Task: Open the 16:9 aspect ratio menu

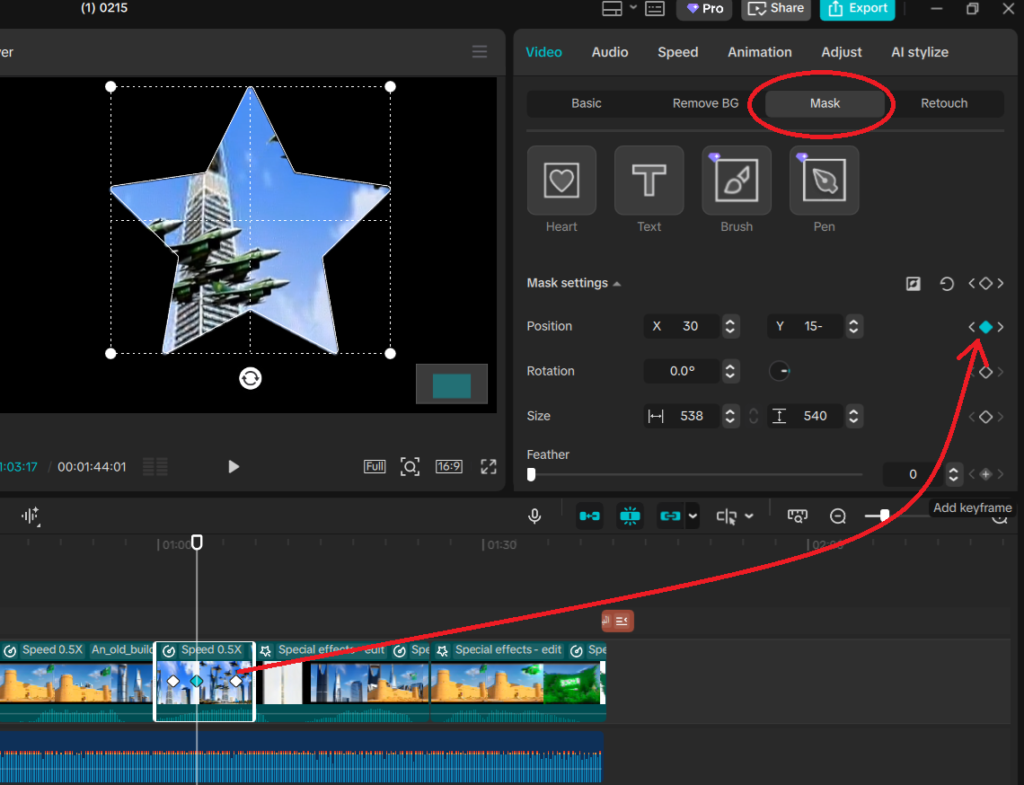Action: (x=448, y=466)
